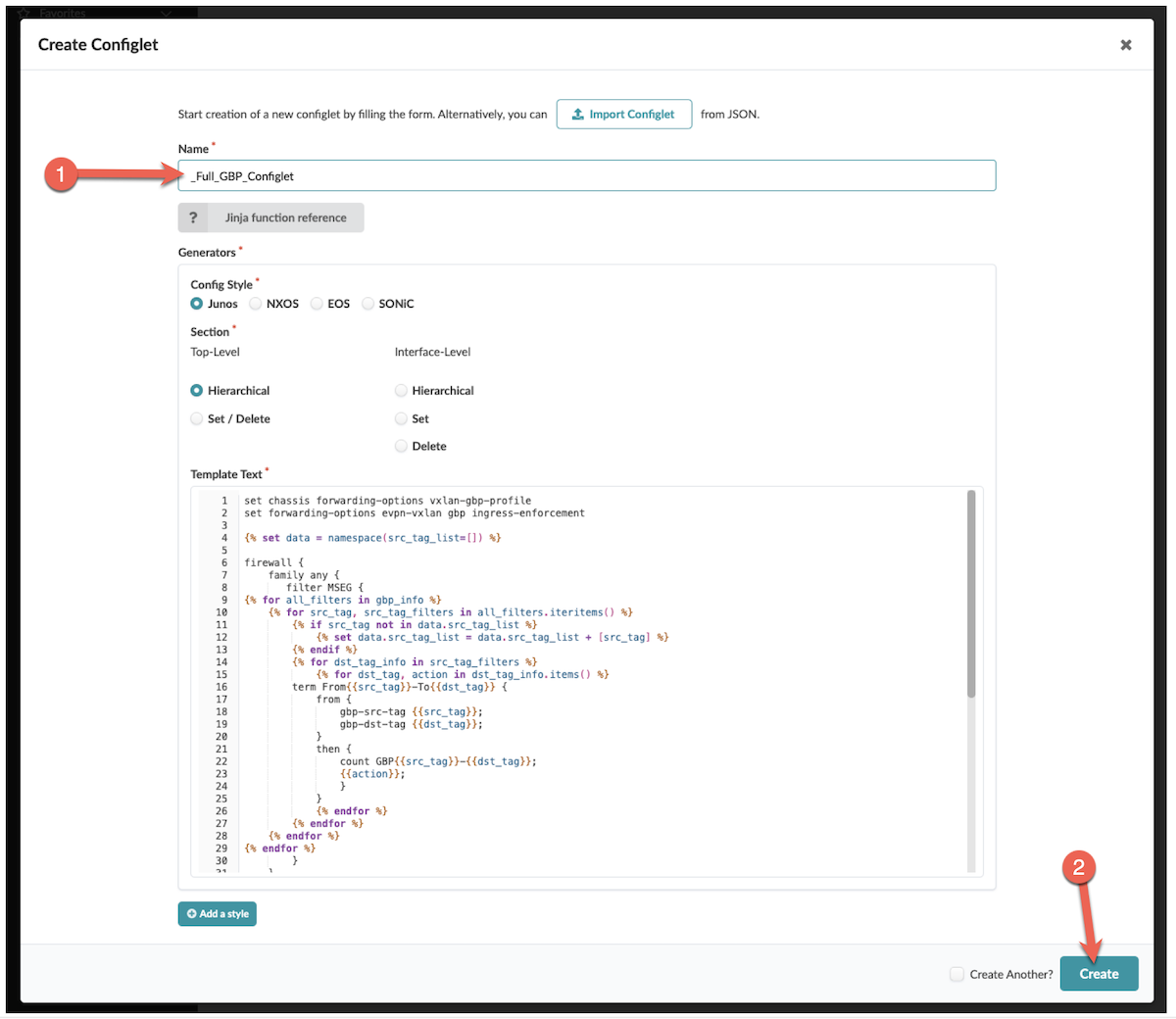Select the Junos config style
The width and height of the screenshot is (1176, 1019).
coord(197,304)
